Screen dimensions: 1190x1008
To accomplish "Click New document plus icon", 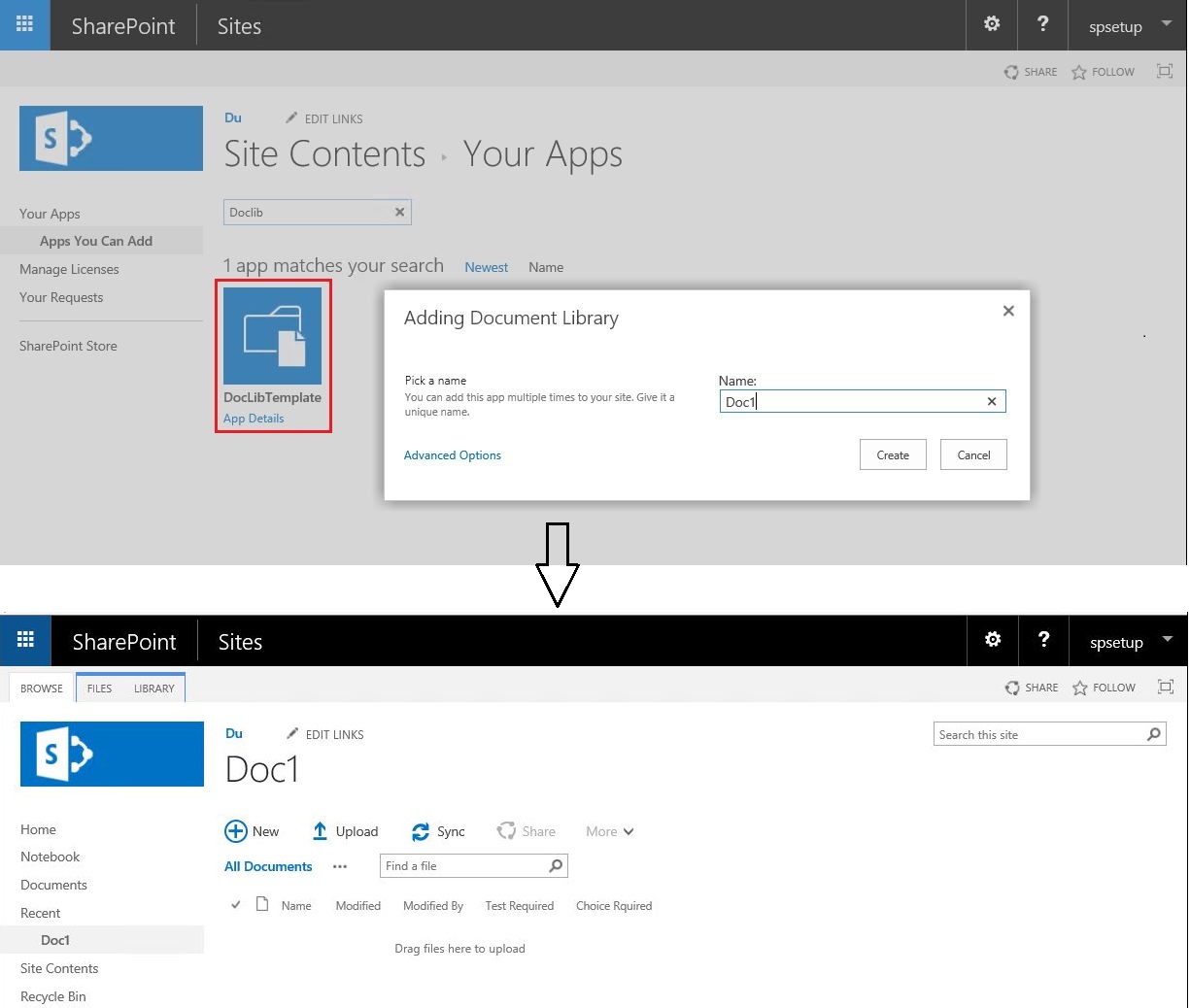I will click(236, 831).
